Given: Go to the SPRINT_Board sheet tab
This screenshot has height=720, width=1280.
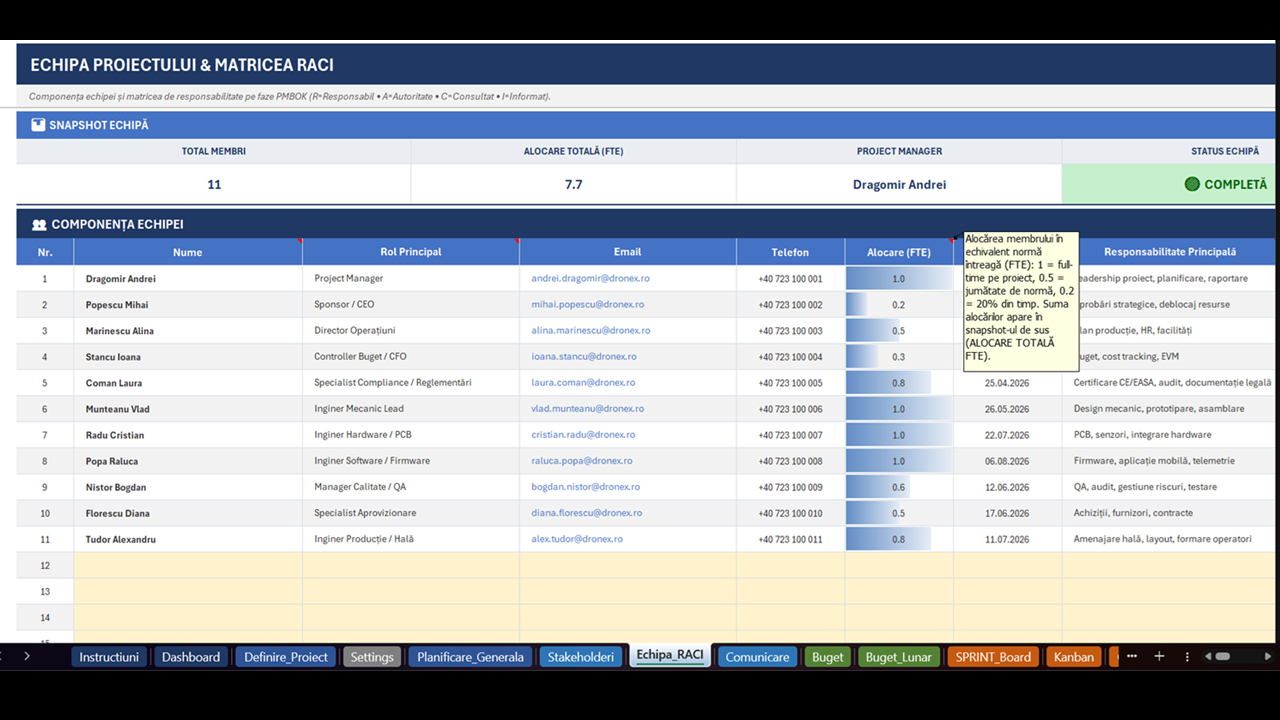Looking at the screenshot, I should click(x=993, y=657).
